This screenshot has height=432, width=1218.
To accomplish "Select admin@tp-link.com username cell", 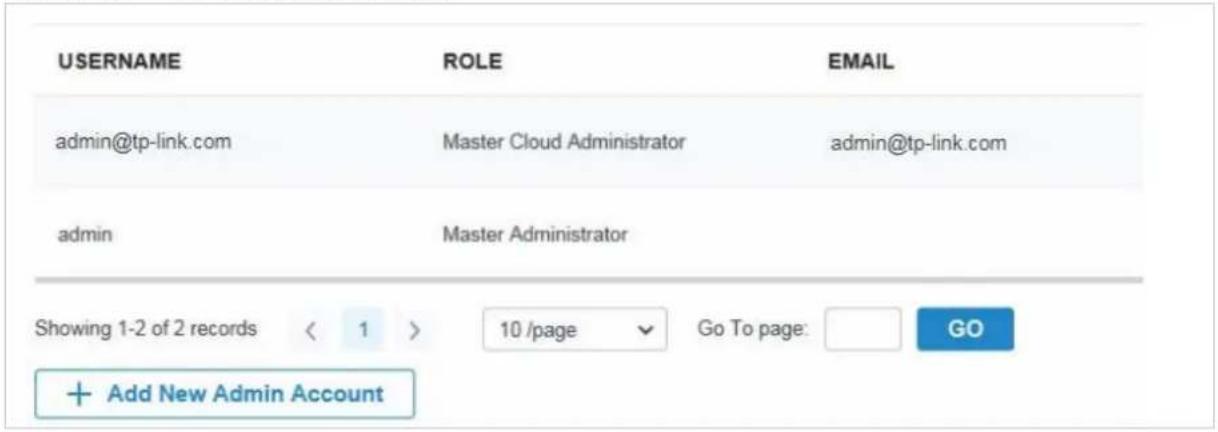I will [x=143, y=142].
